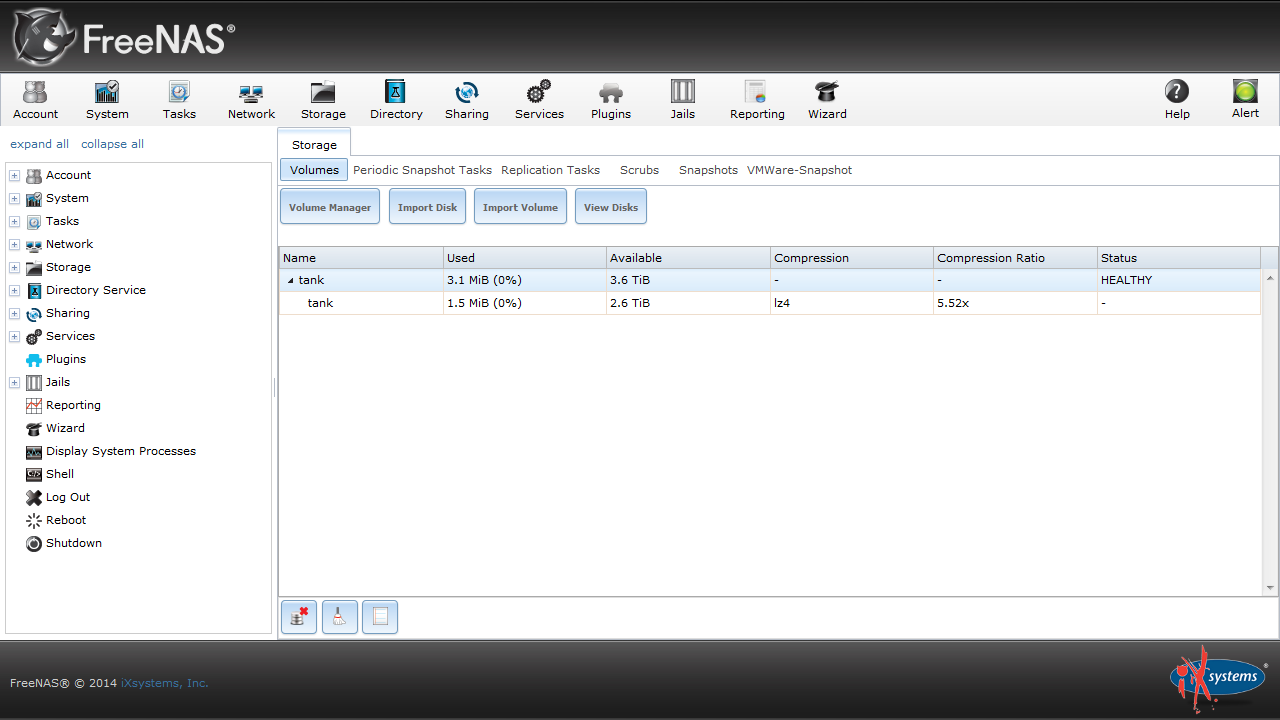Sort table by Available column header
The height and width of the screenshot is (720, 1280).
[x=688, y=258]
